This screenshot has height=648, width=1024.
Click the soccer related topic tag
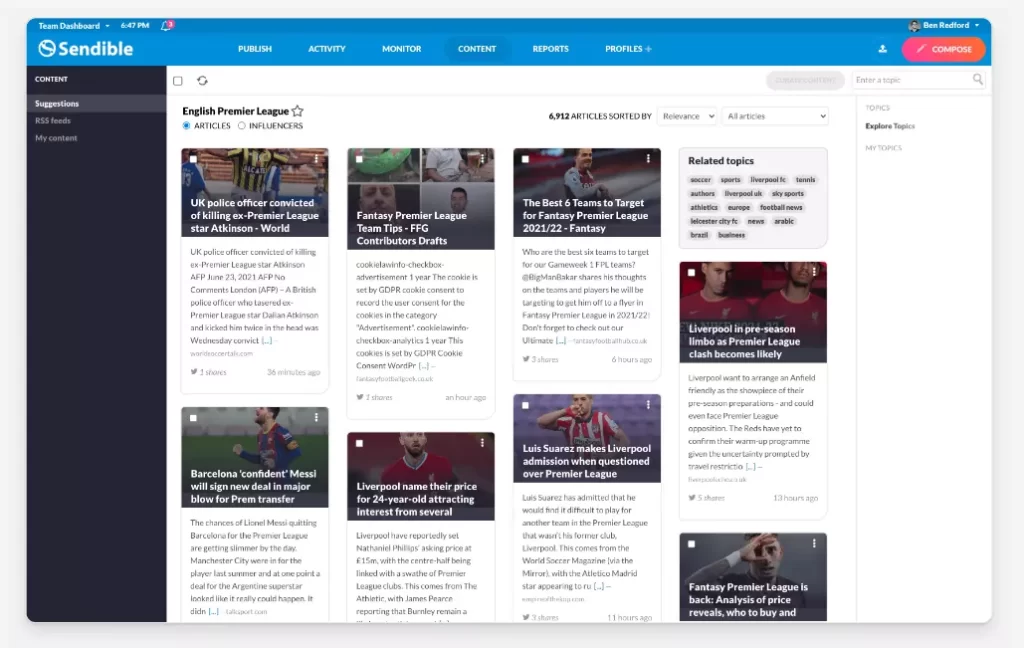click(x=700, y=180)
